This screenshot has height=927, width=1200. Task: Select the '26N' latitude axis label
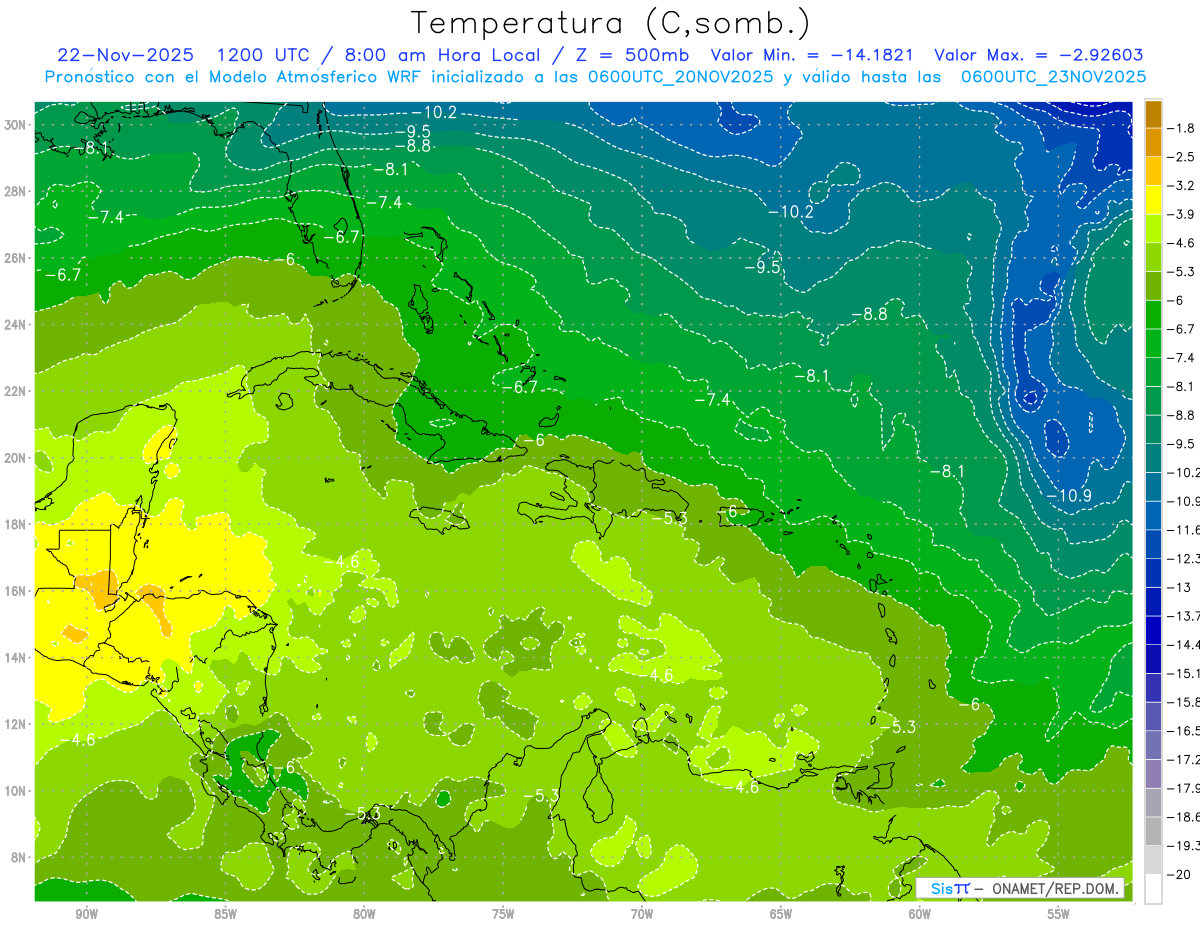point(17,258)
